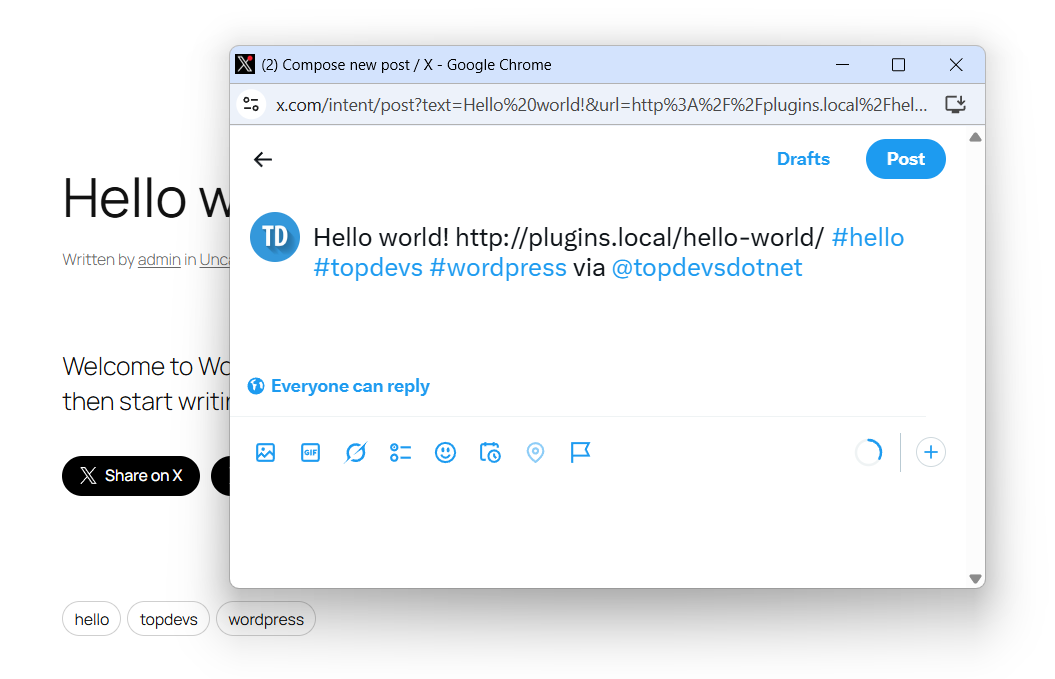Viewport: 1055px width, 679px height.
Task: Click the install app icon in address bar
Action: pyautogui.click(x=955, y=104)
